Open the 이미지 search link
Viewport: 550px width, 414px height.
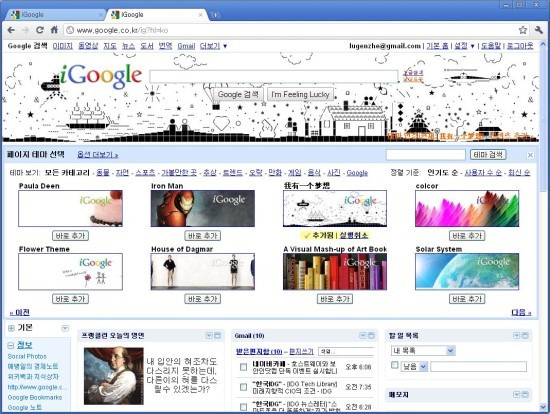[63, 46]
